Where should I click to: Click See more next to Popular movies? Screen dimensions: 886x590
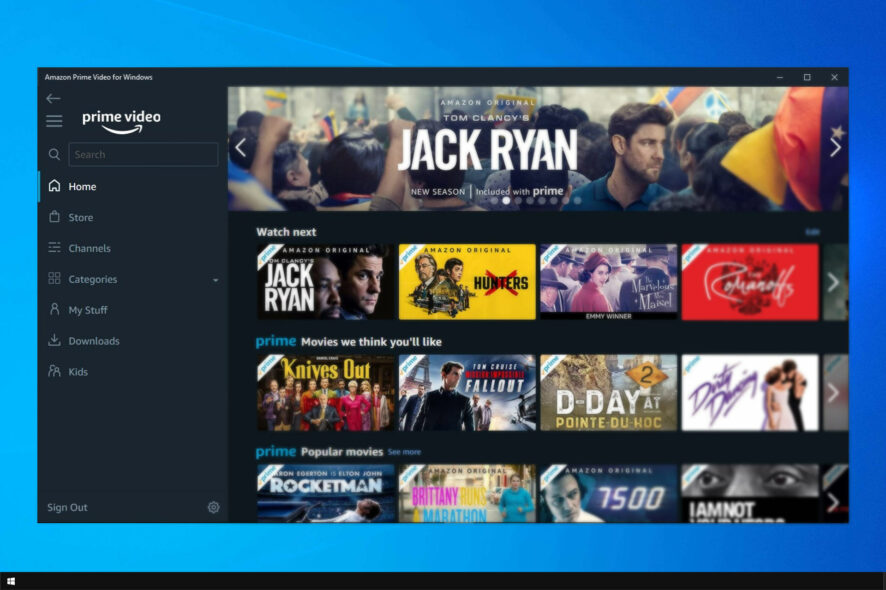[x=404, y=452]
